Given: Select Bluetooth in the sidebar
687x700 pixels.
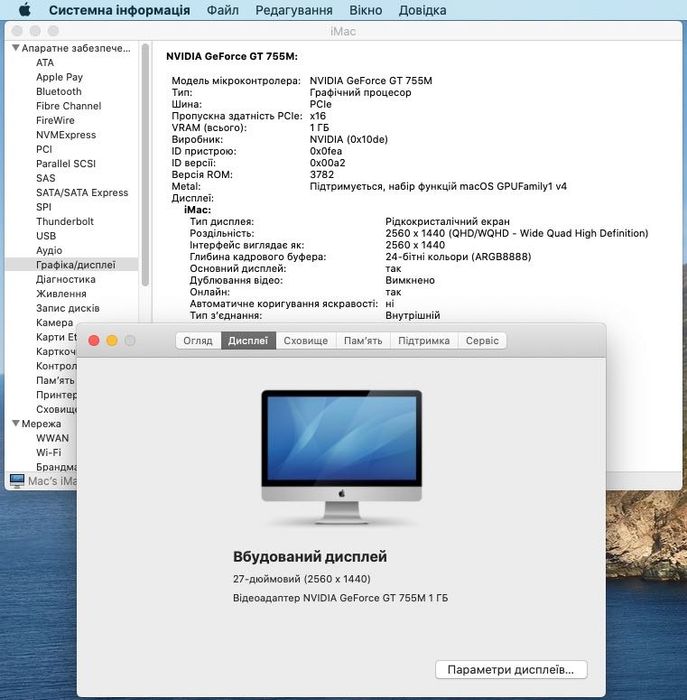Looking at the screenshot, I should 59,92.
